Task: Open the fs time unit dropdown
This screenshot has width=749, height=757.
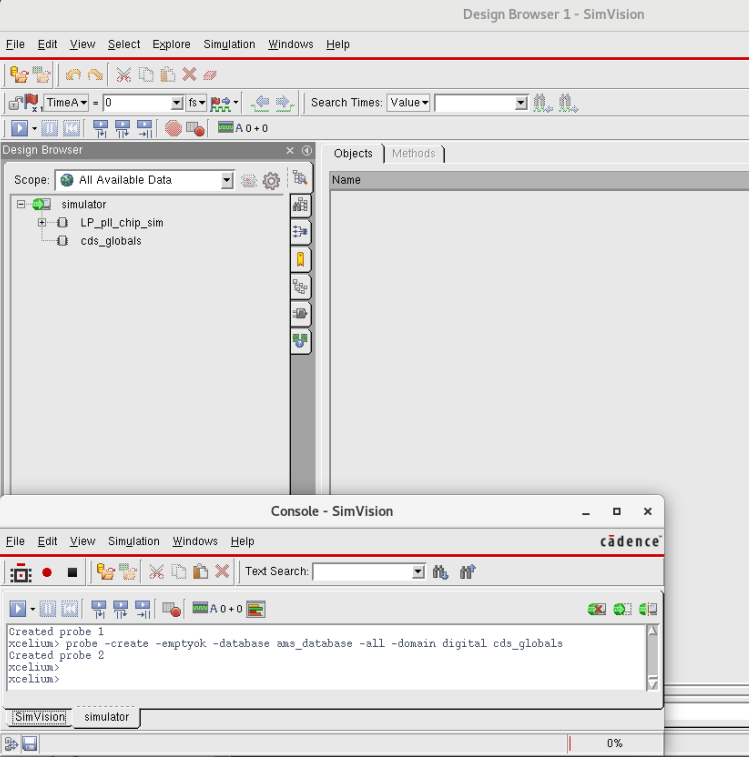Action: tap(197, 103)
